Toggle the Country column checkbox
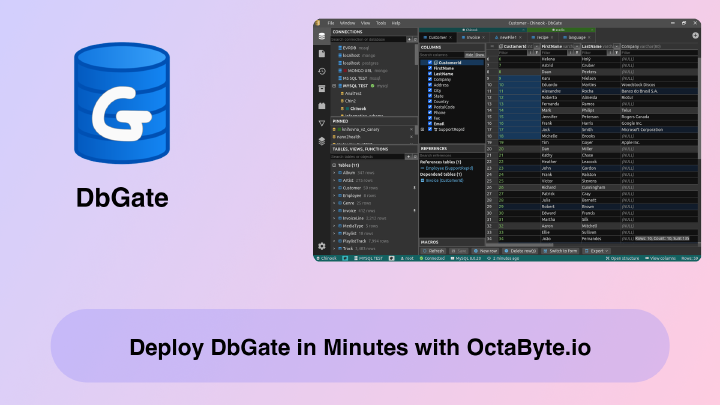720x405 pixels. tap(430, 101)
